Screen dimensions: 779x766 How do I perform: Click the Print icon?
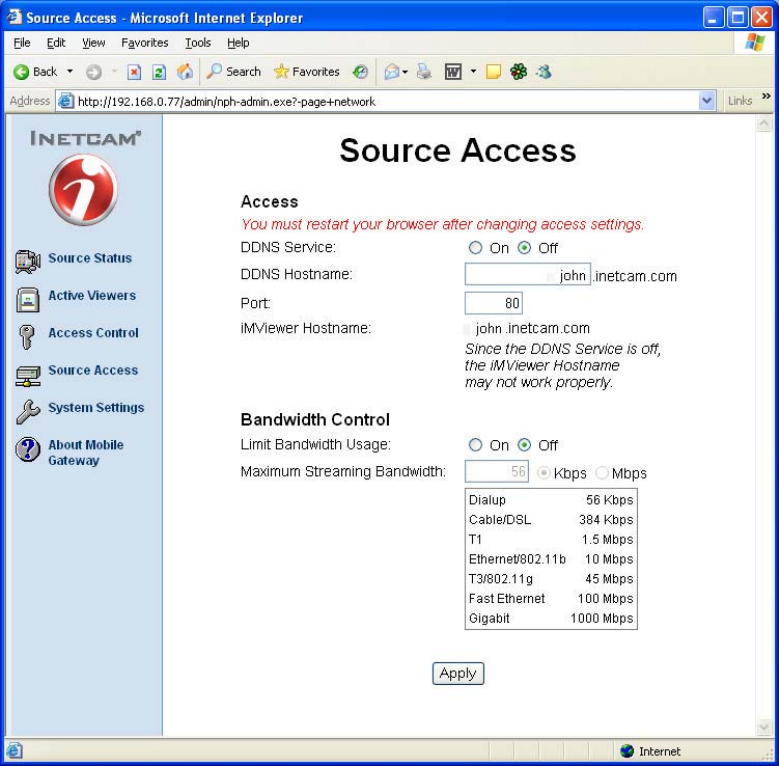[x=424, y=72]
